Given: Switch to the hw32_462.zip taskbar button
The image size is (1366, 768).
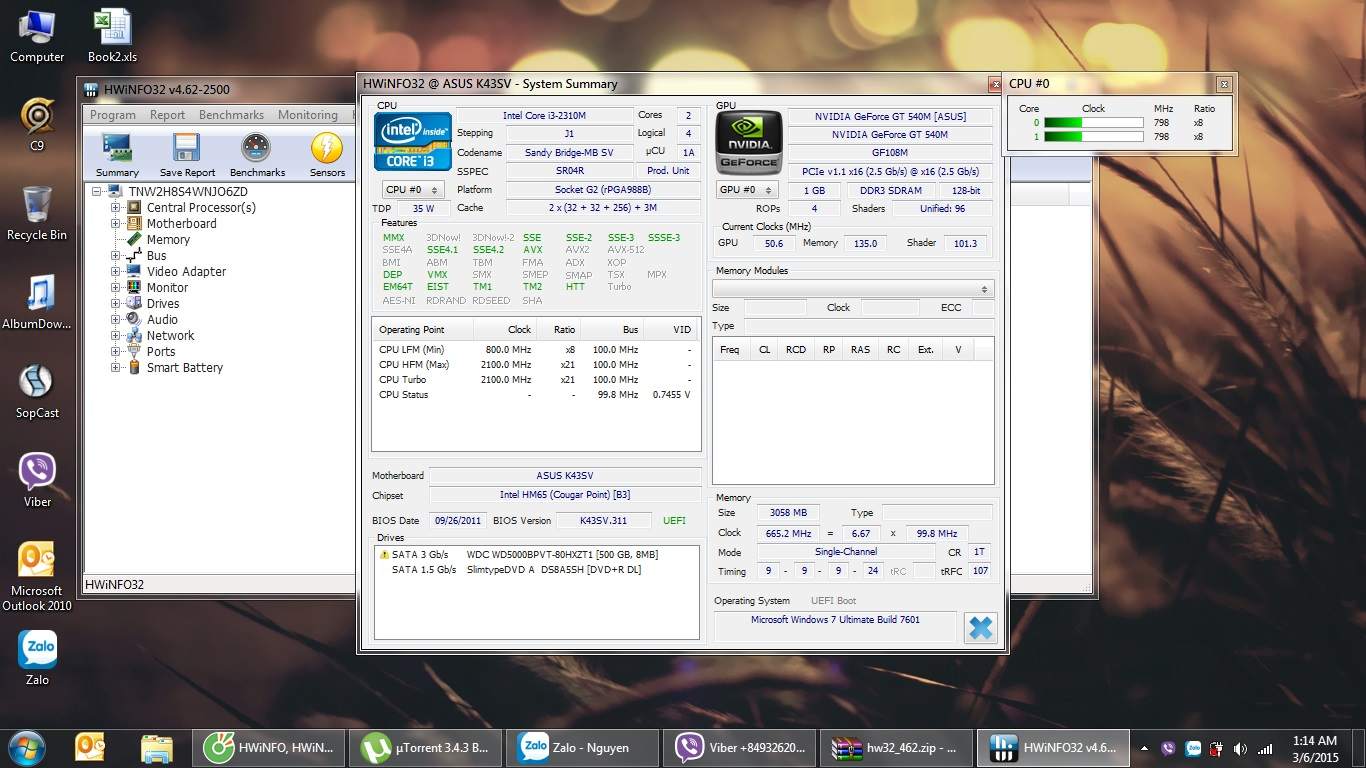Looking at the screenshot, I should click(896, 748).
